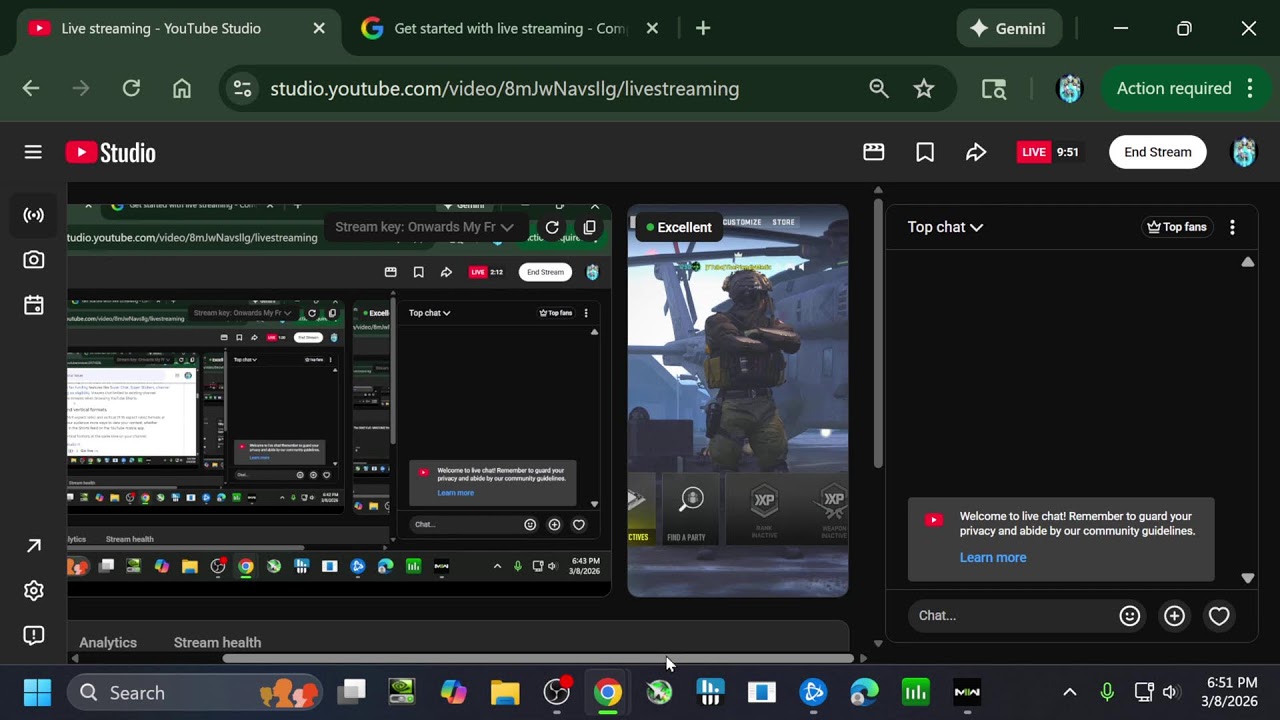
Task: Click the bookmark marker icon in header
Action: [925, 152]
